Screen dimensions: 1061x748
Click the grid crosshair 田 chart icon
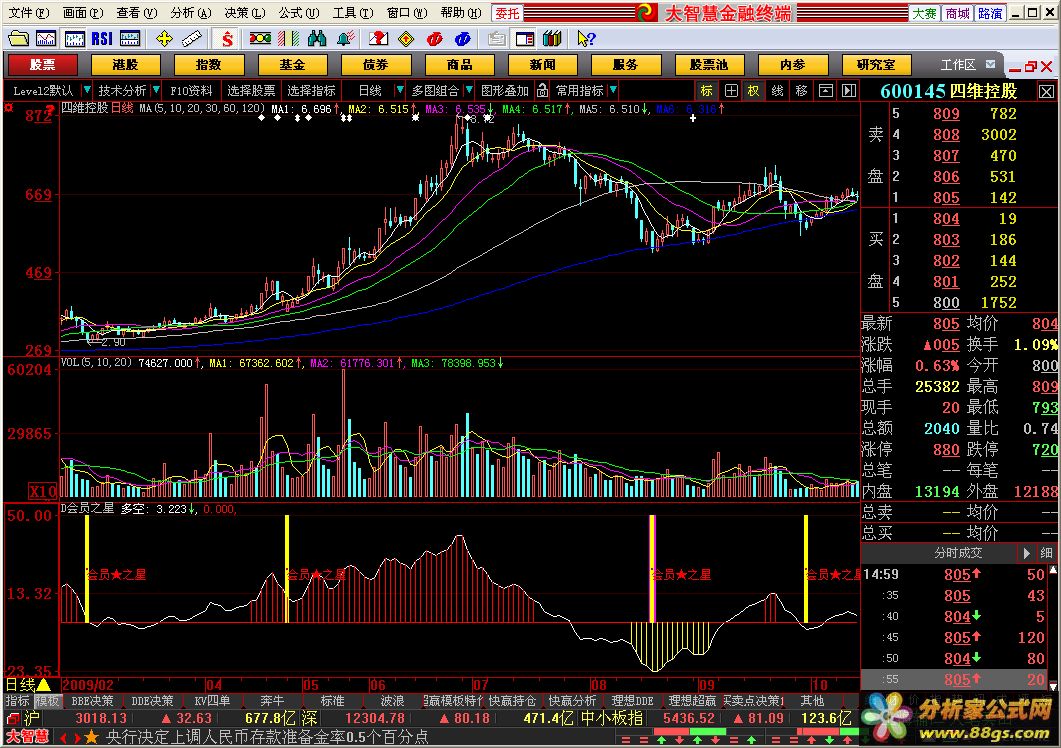pos(731,90)
